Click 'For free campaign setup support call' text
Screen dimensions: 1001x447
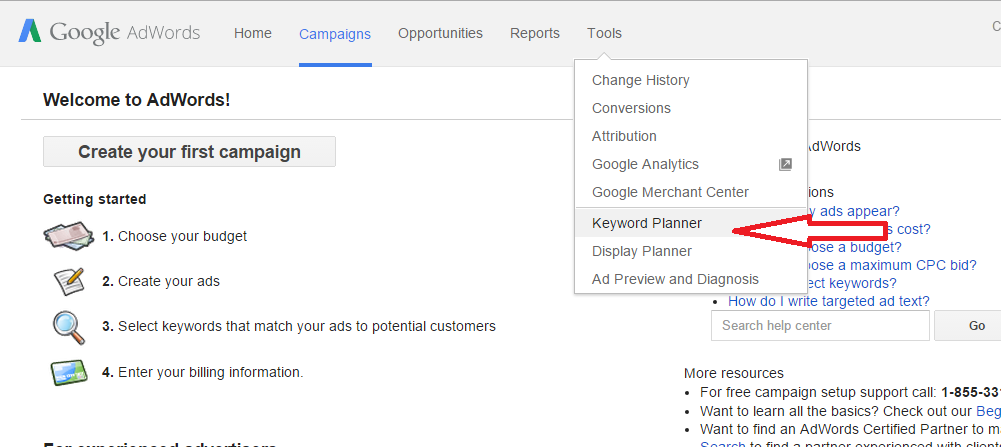click(x=818, y=392)
